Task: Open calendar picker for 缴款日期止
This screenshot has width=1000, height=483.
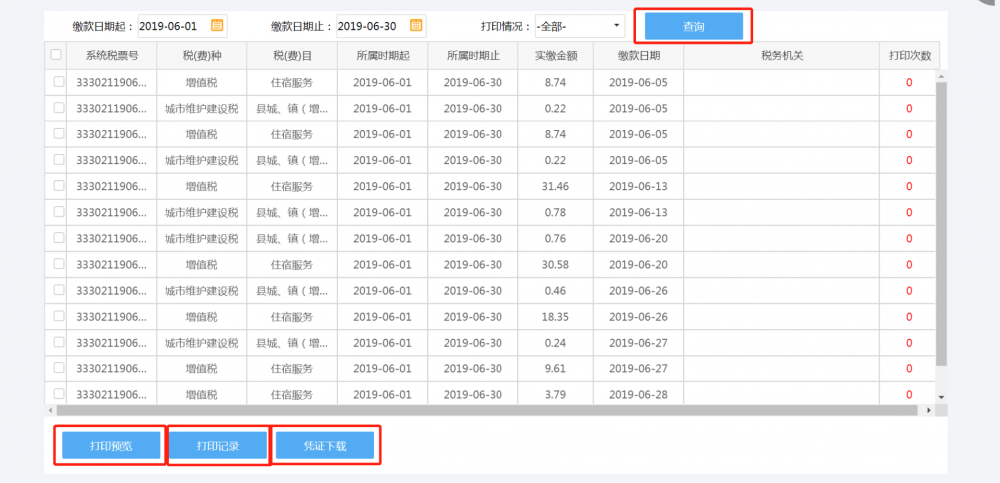Action: click(x=417, y=25)
